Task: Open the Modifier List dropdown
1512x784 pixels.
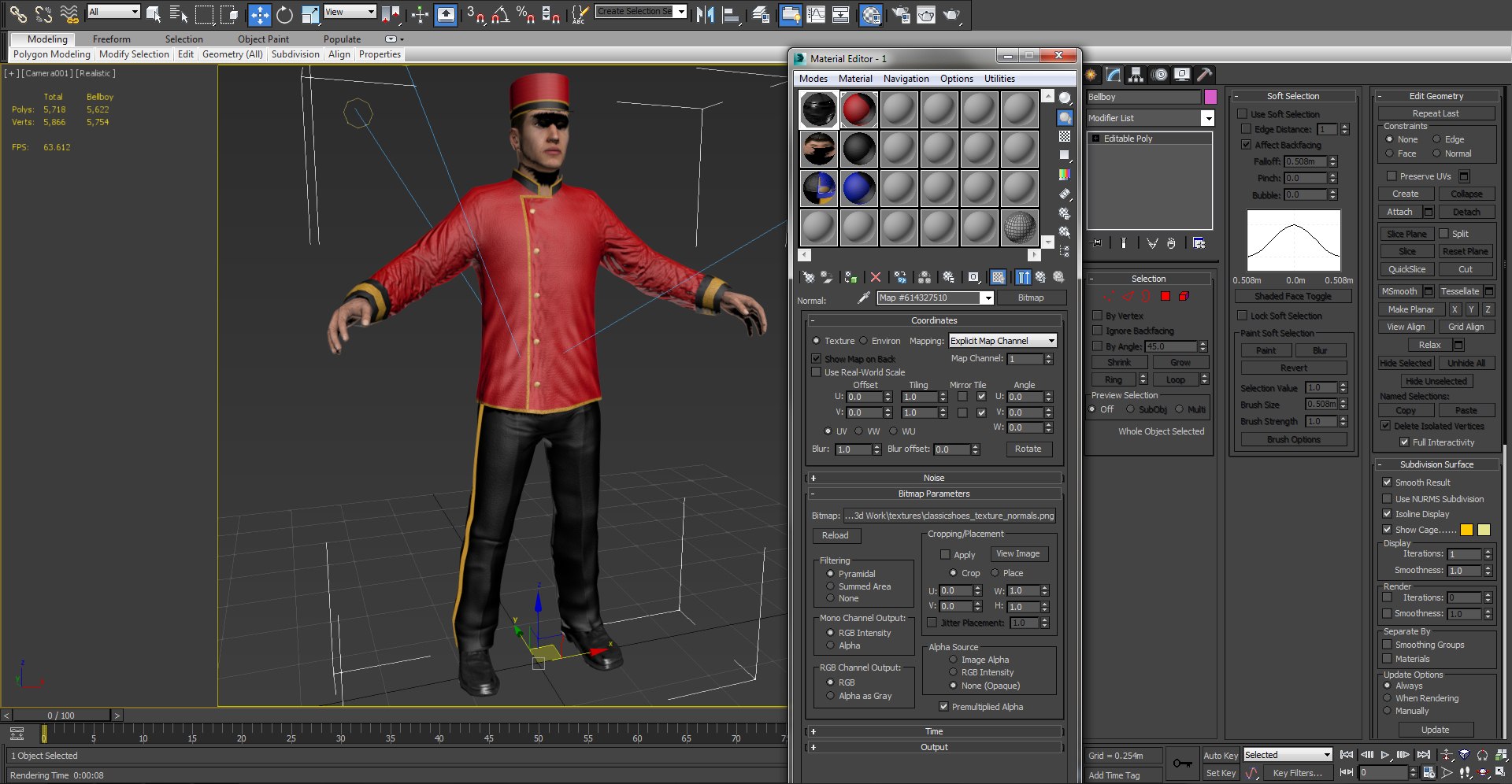Action: (1151, 118)
